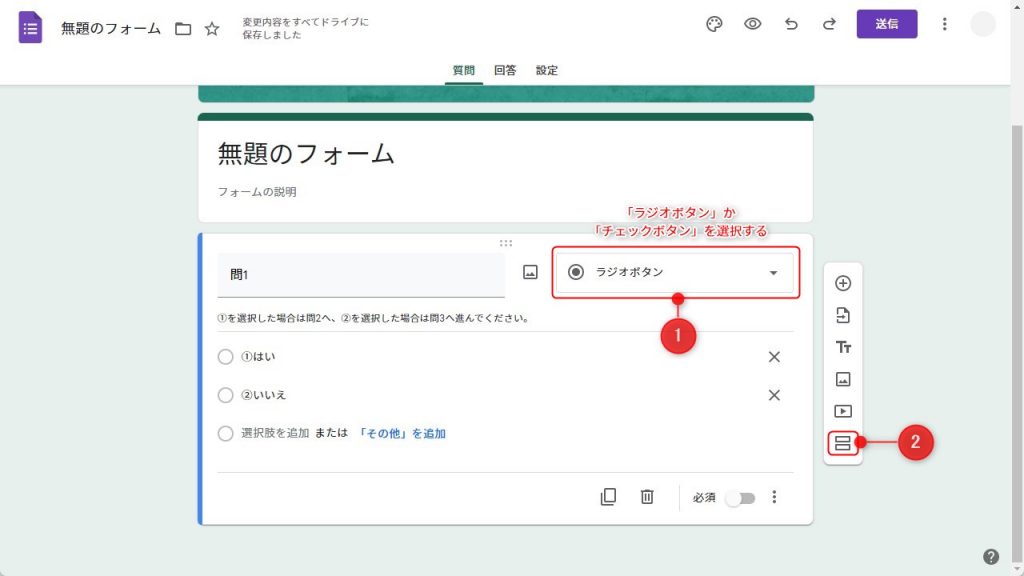Image resolution: width=1024 pixels, height=576 pixels.
Task: Add a new question
Action: (843, 283)
